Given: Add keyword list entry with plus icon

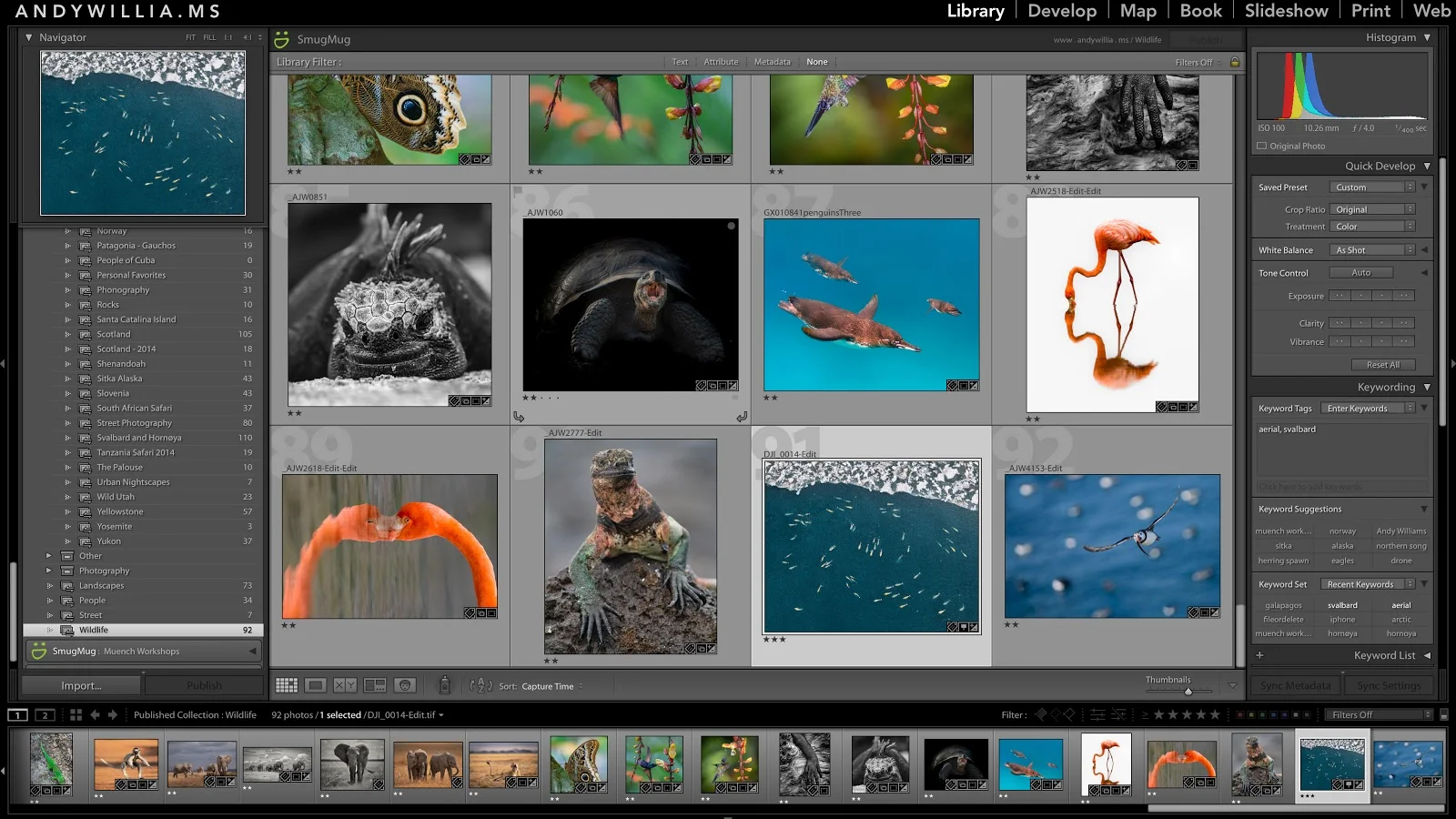Looking at the screenshot, I should pyautogui.click(x=1259, y=655).
